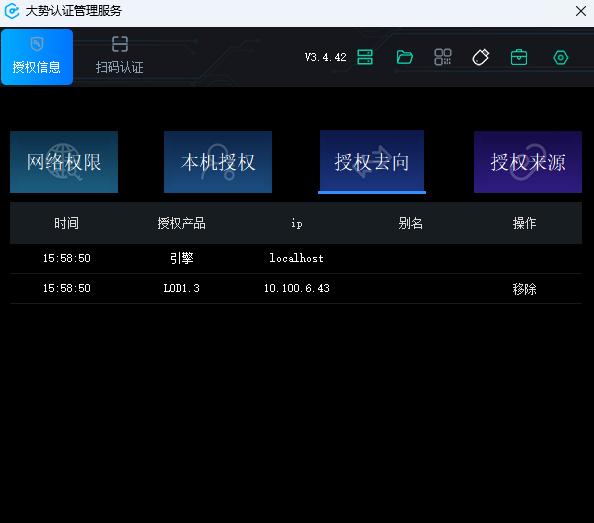The image size is (594, 523).
Task: Click the time cell in the 引擎 row
Action: (x=67, y=258)
